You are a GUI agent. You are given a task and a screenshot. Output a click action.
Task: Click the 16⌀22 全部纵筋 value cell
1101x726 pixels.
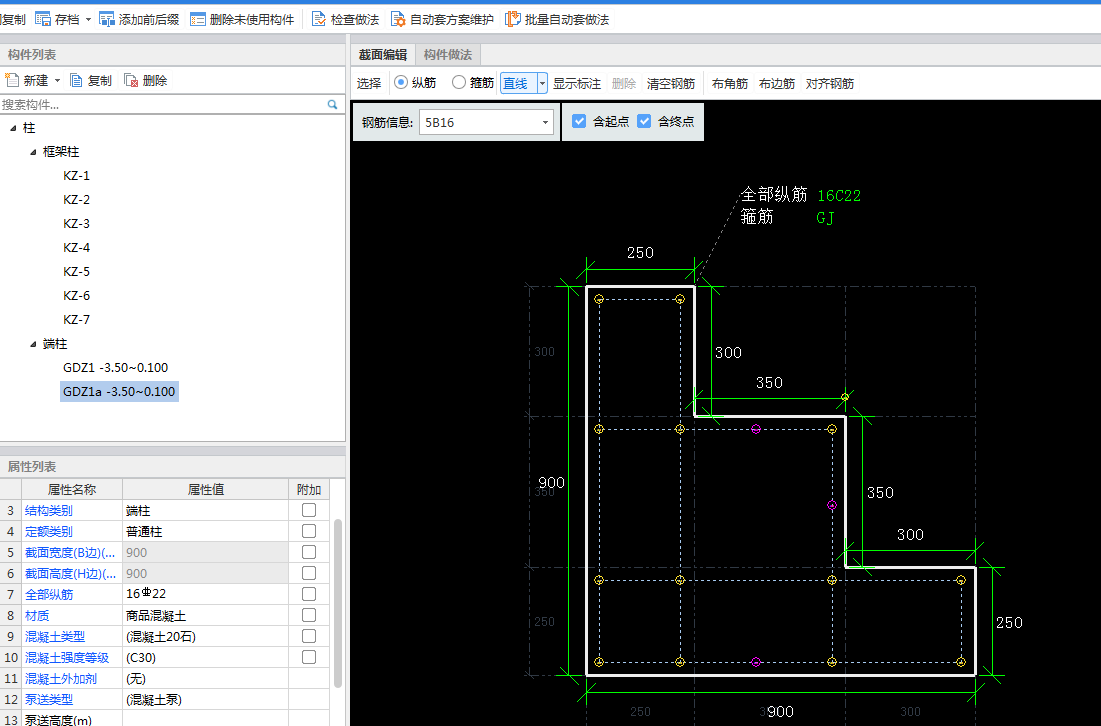pyautogui.click(x=205, y=594)
